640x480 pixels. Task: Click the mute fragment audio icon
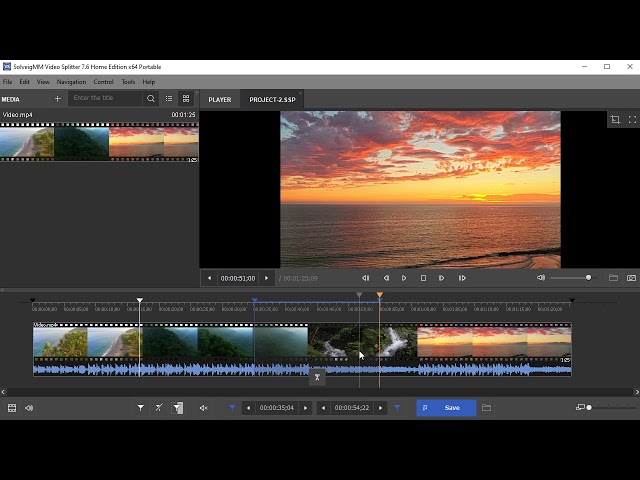pos(203,408)
